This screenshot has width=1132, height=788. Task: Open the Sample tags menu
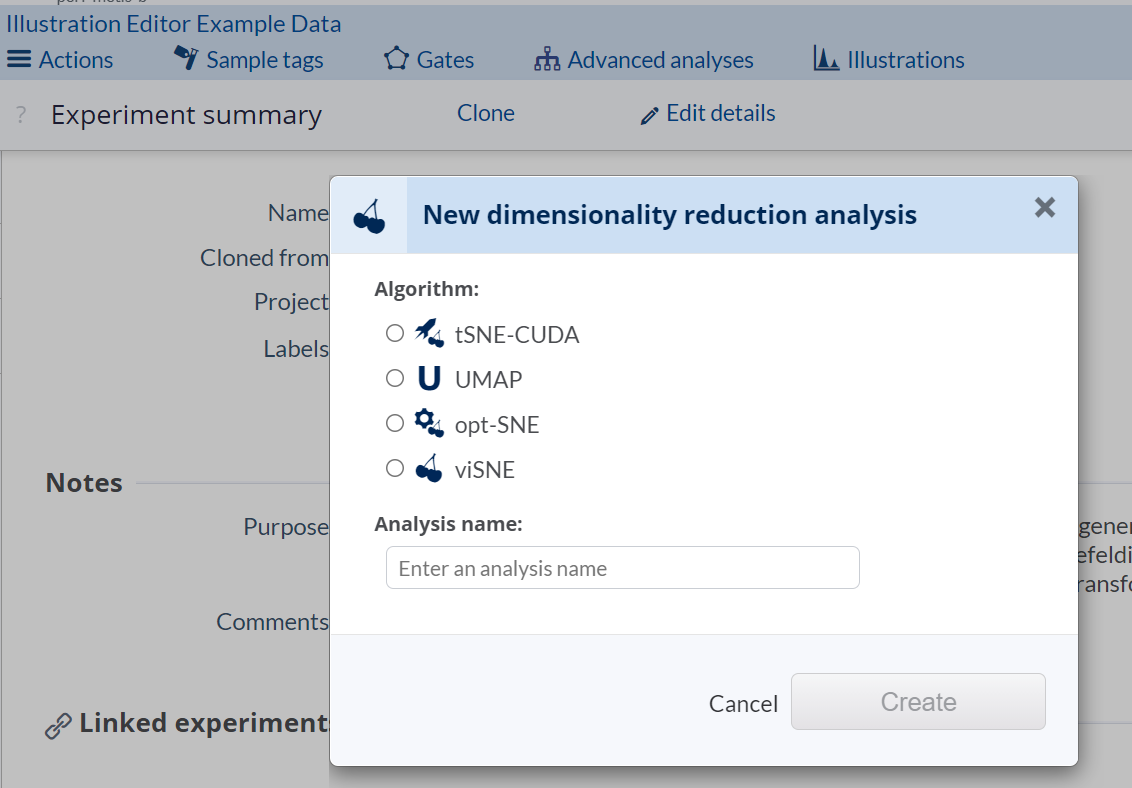point(249,60)
